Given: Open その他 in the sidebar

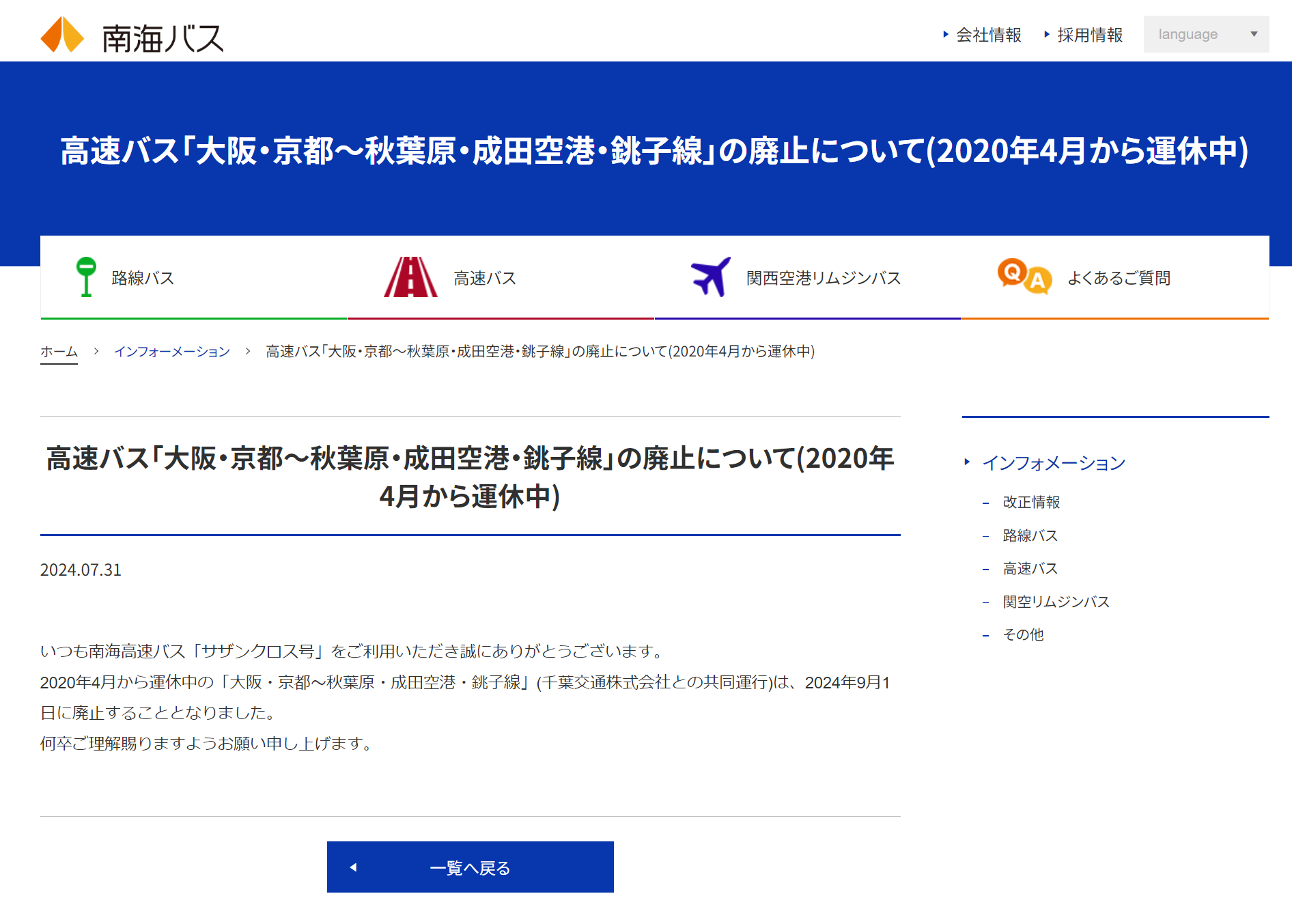Looking at the screenshot, I should pos(1023,634).
